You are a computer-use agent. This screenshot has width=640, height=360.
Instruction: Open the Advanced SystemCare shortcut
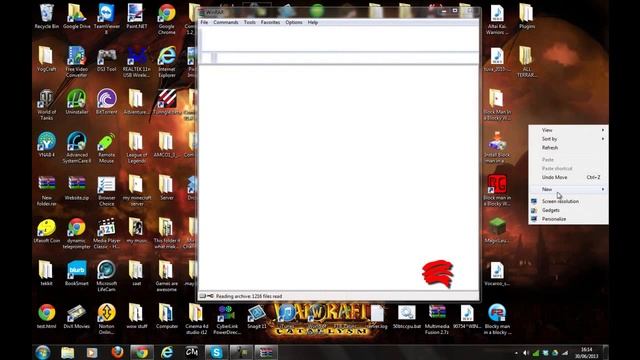click(x=77, y=147)
